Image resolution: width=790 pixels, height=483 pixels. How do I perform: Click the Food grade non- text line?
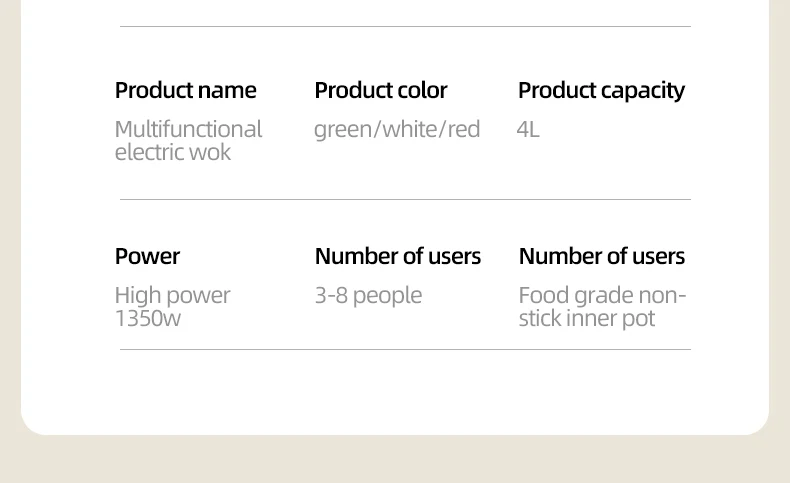point(602,295)
